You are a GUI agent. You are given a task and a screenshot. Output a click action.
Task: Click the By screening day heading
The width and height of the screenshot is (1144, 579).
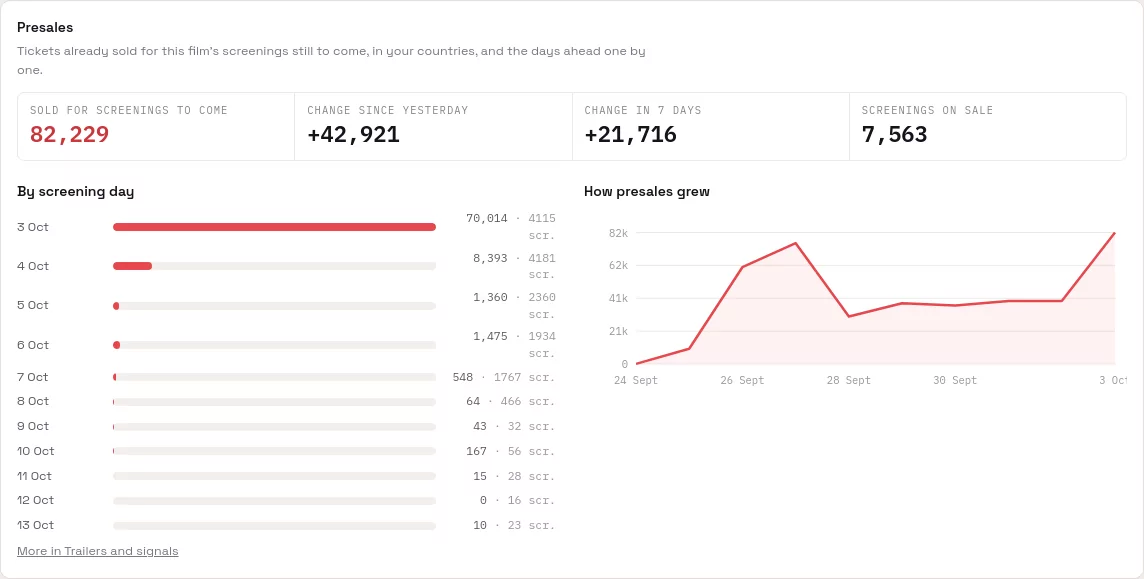[x=76, y=192]
